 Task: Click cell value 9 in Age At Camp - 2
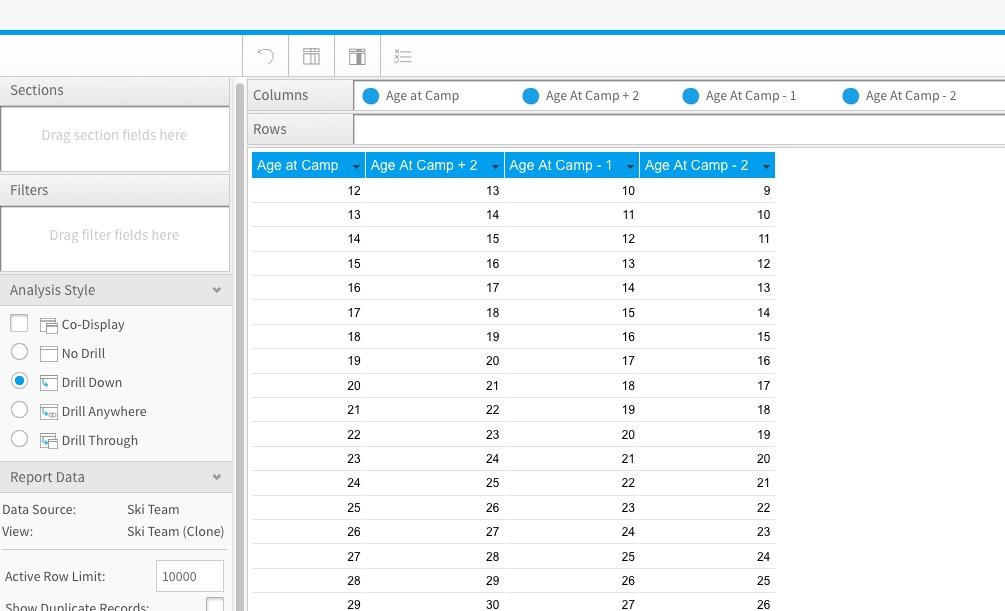pyautogui.click(x=767, y=191)
